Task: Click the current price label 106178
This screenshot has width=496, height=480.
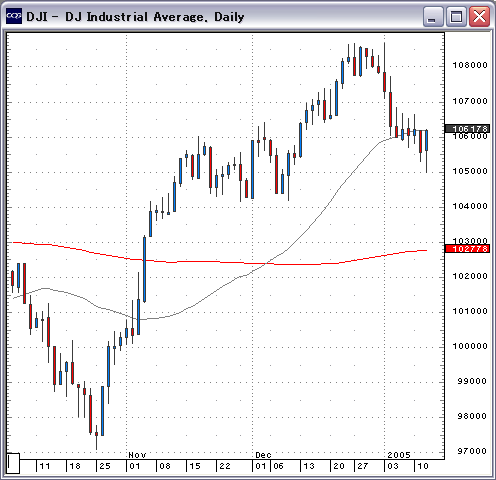Action: (x=467, y=129)
